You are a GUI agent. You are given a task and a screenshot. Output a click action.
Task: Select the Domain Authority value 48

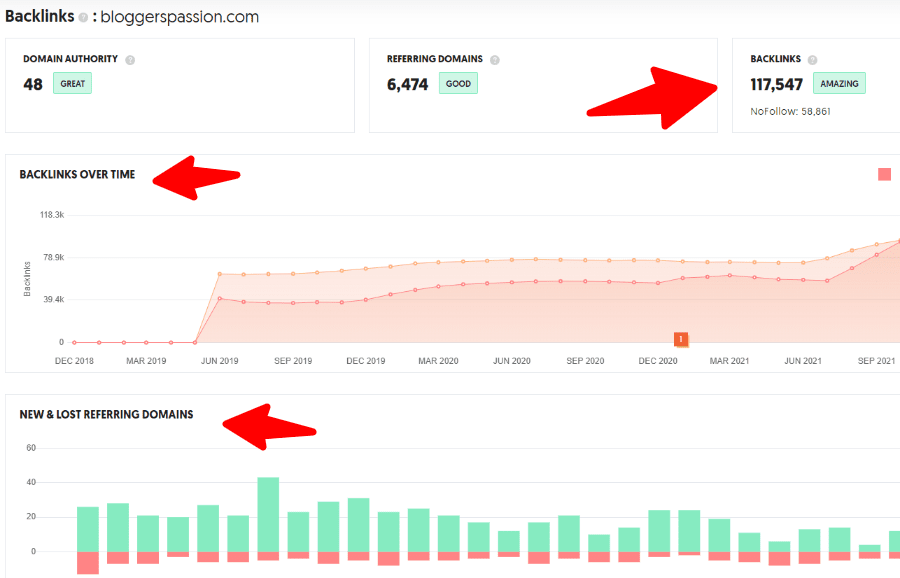tap(33, 84)
